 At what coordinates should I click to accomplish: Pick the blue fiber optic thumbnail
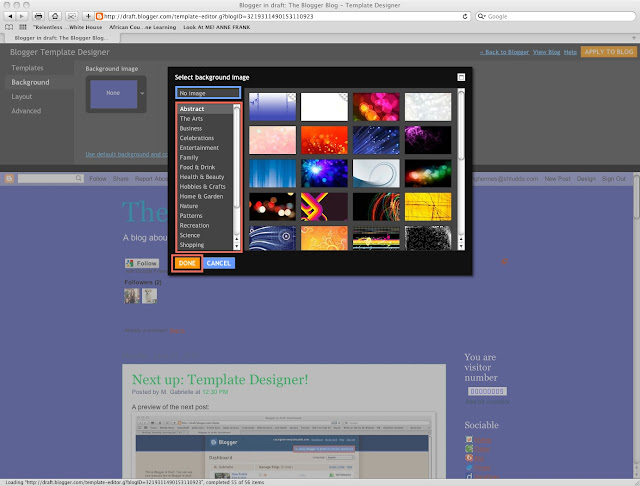coord(376,140)
